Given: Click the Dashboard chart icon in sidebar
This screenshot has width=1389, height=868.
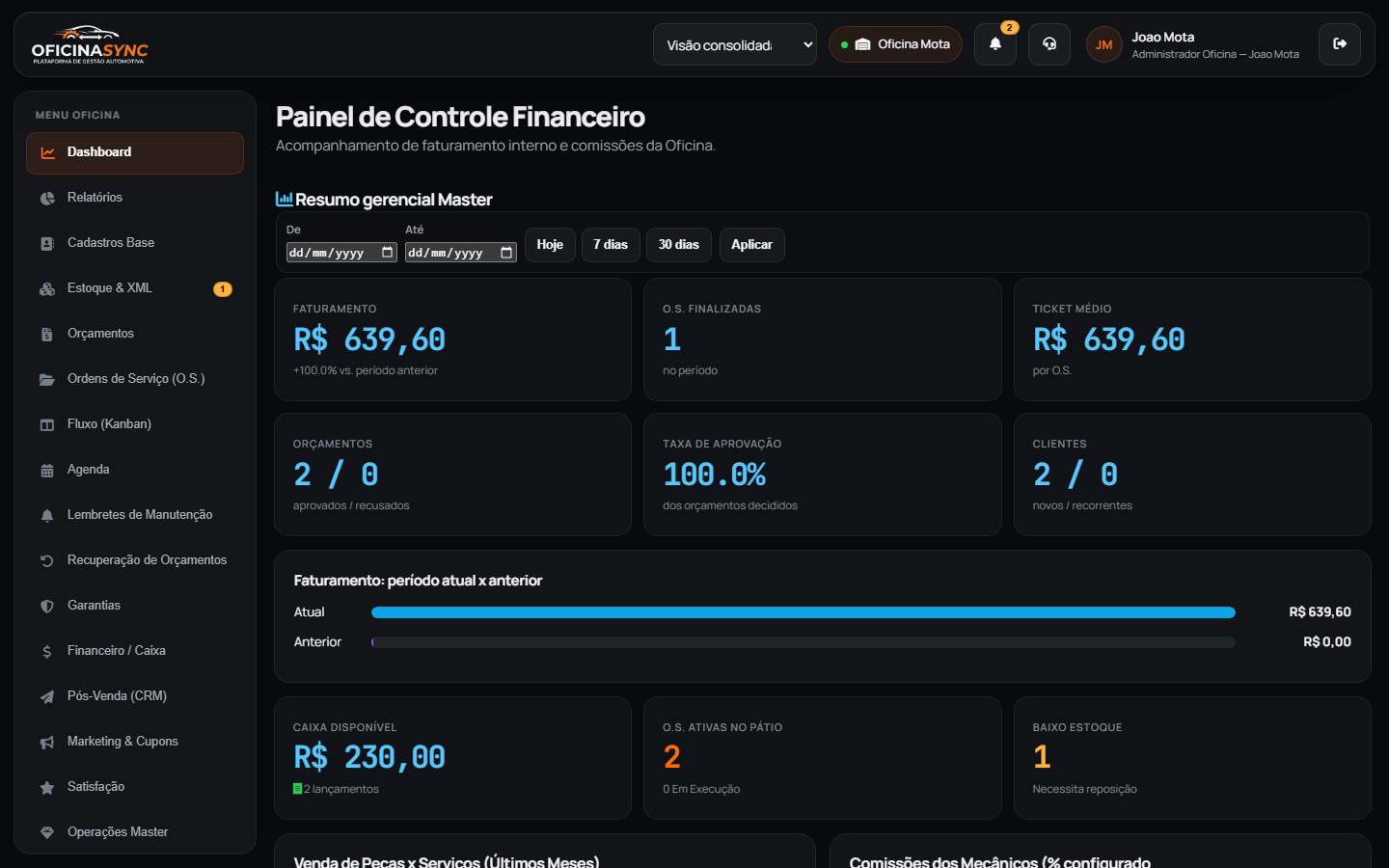Looking at the screenshot, I should pos(47,152).
